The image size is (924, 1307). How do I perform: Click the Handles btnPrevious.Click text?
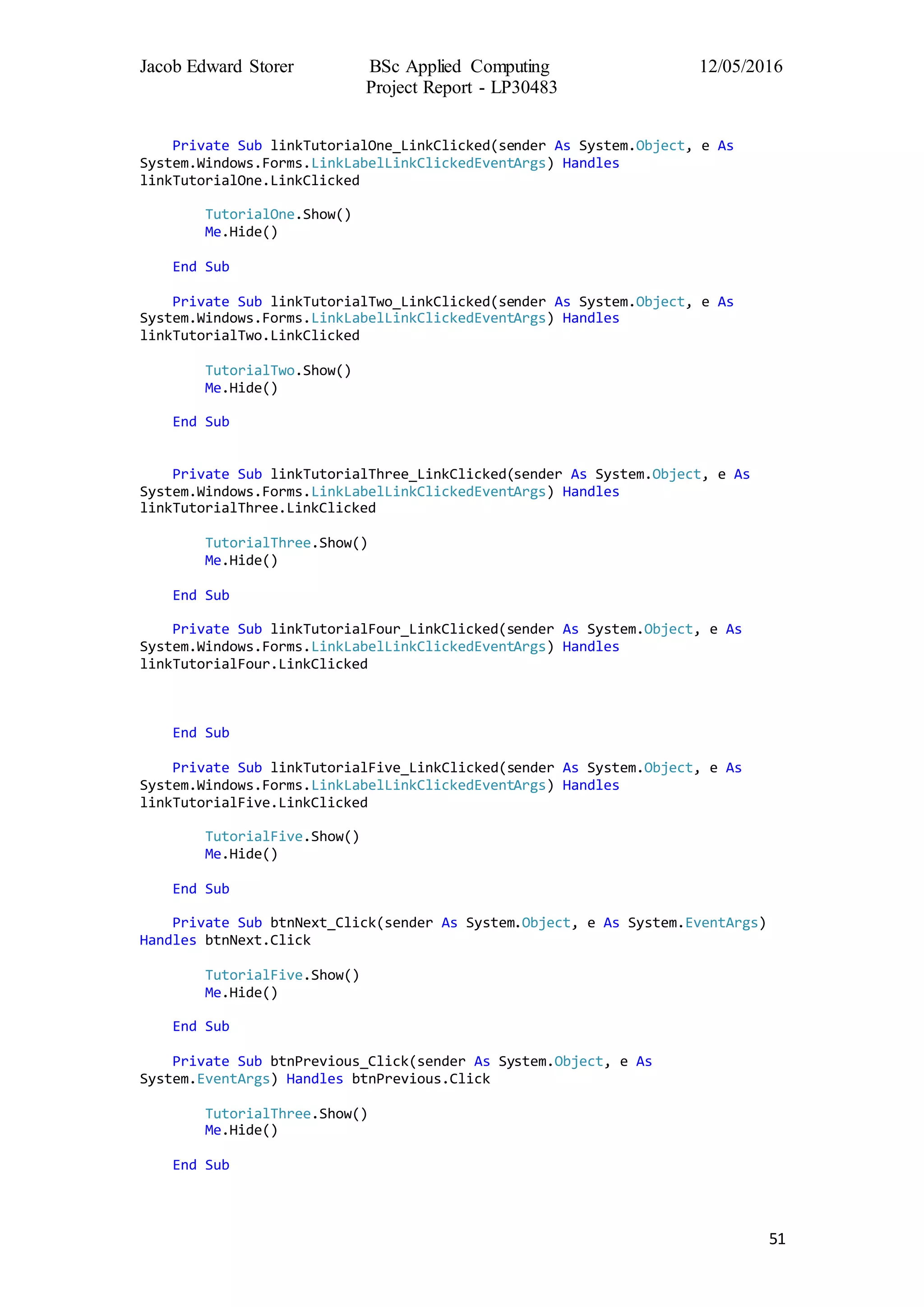(388, 1079)
